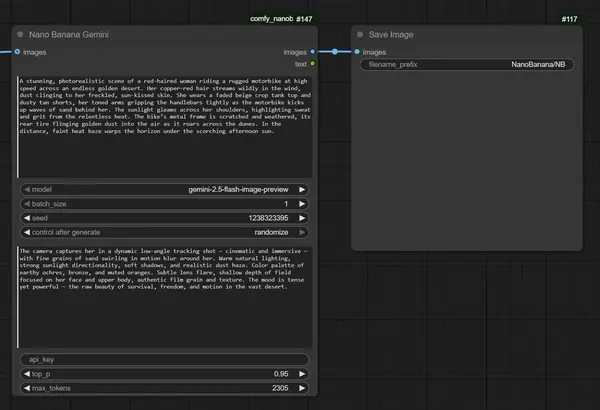Click the comfy_nanob #147 badge
This screenshot has height=410, width=600.
point(281,19)
